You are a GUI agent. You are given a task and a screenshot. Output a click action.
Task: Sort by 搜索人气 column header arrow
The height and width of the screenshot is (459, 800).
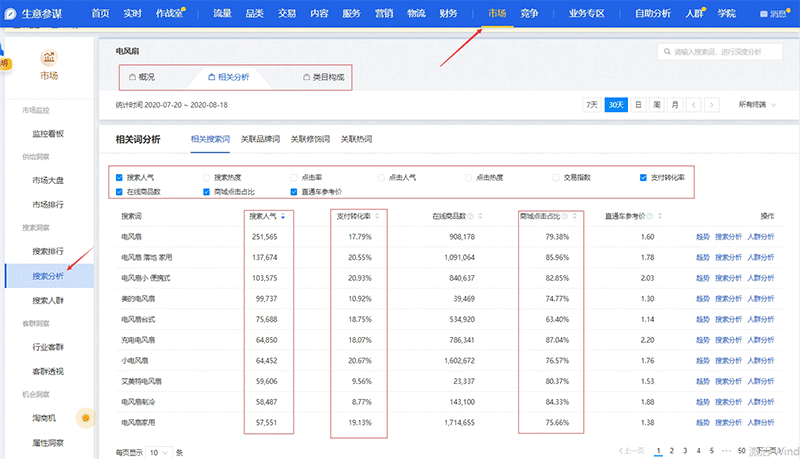(284, 215)
